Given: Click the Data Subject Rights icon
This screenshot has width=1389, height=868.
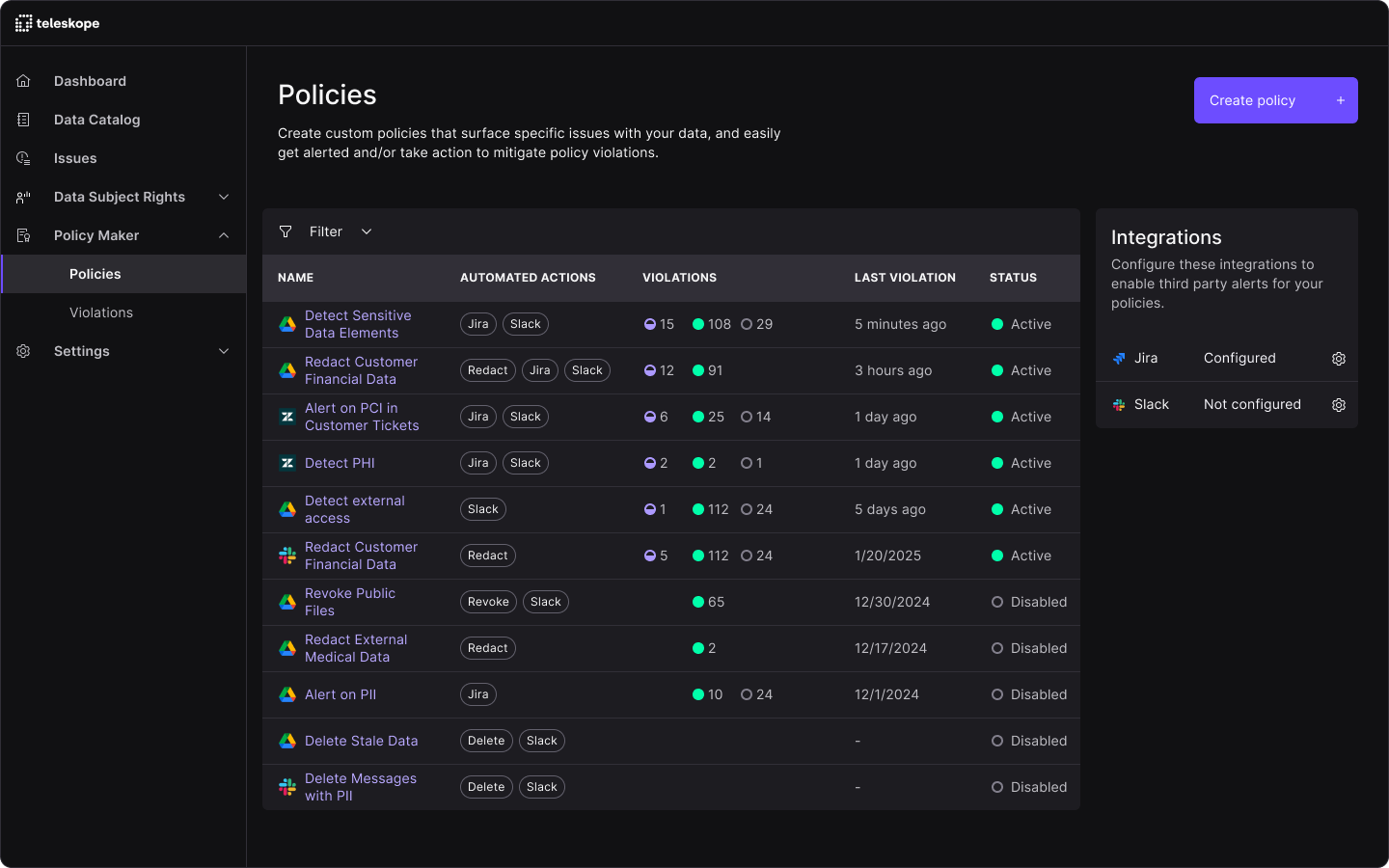Looking at the screenshot, I should (24, 197).
